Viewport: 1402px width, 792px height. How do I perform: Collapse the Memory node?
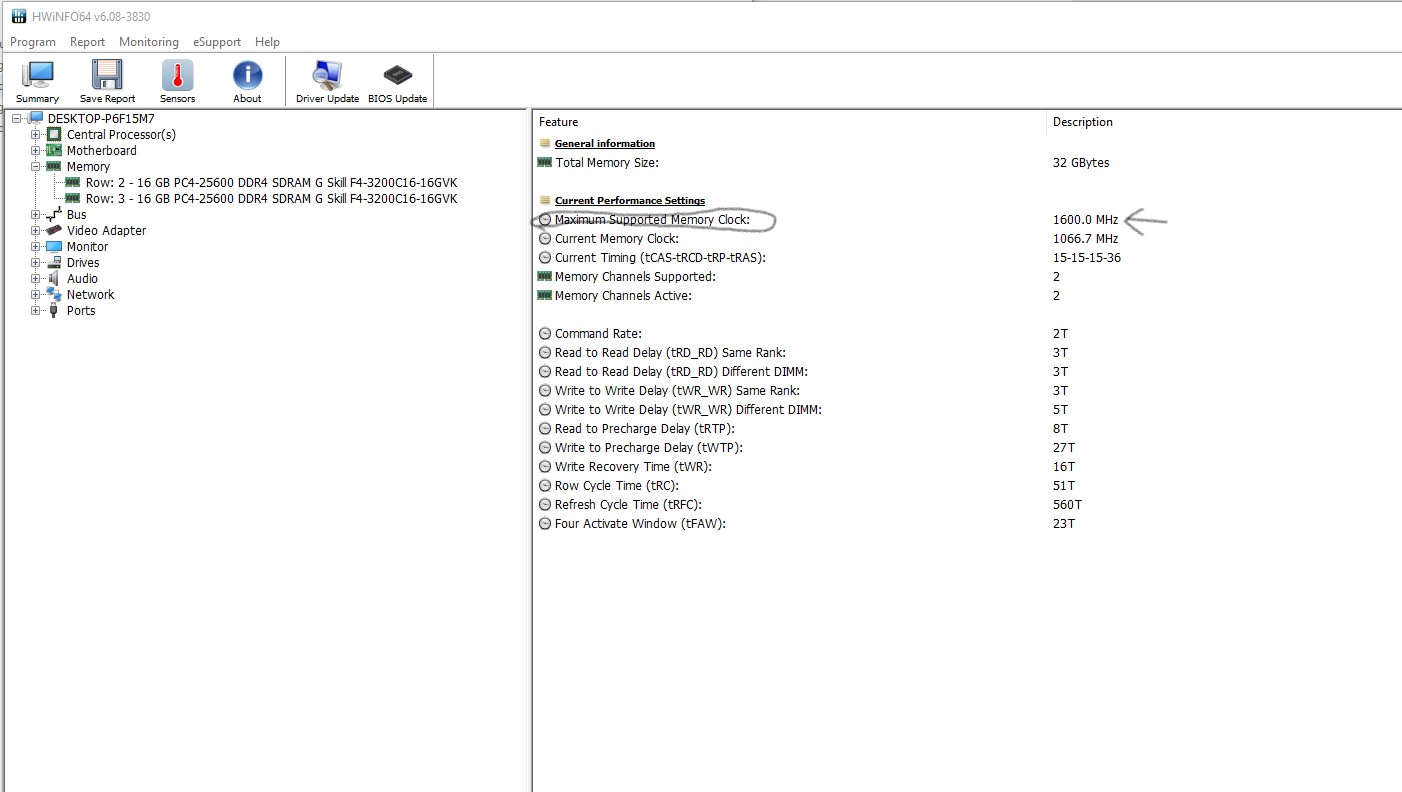click(x=36, y=167)
